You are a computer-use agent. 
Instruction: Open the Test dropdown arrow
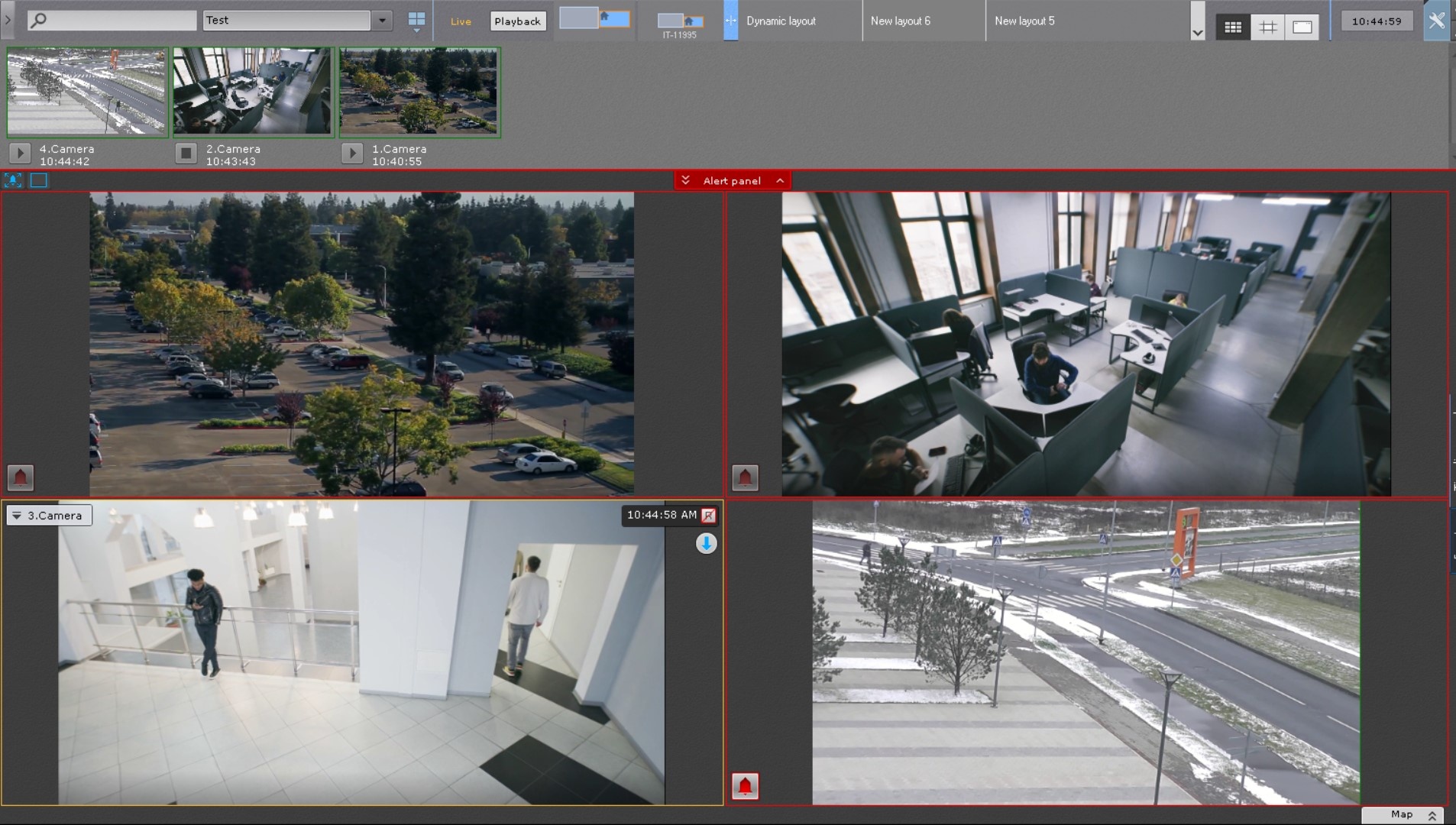pyautogui.click(x=382, y=21)
